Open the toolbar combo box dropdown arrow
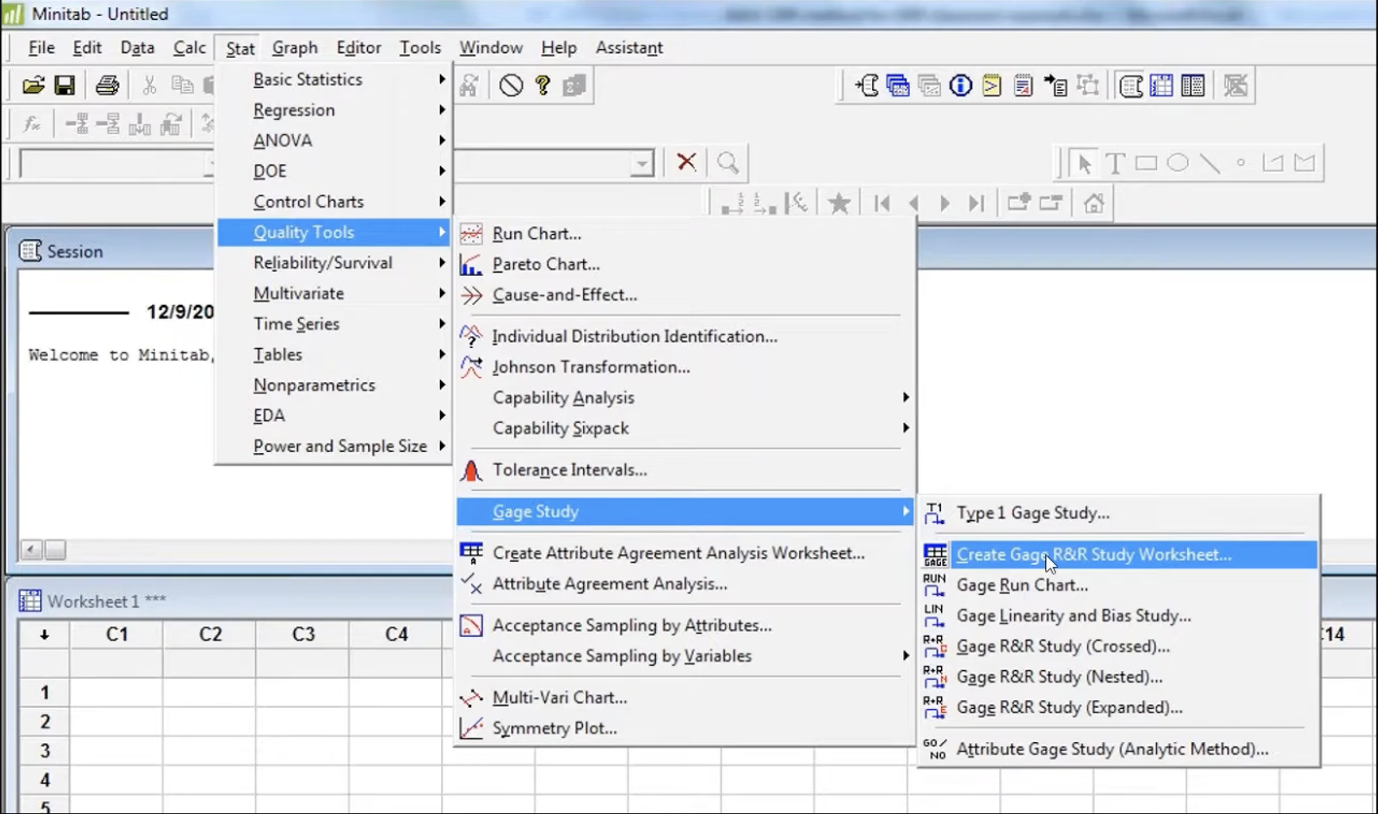The image size is (1378, 814). 642,164
